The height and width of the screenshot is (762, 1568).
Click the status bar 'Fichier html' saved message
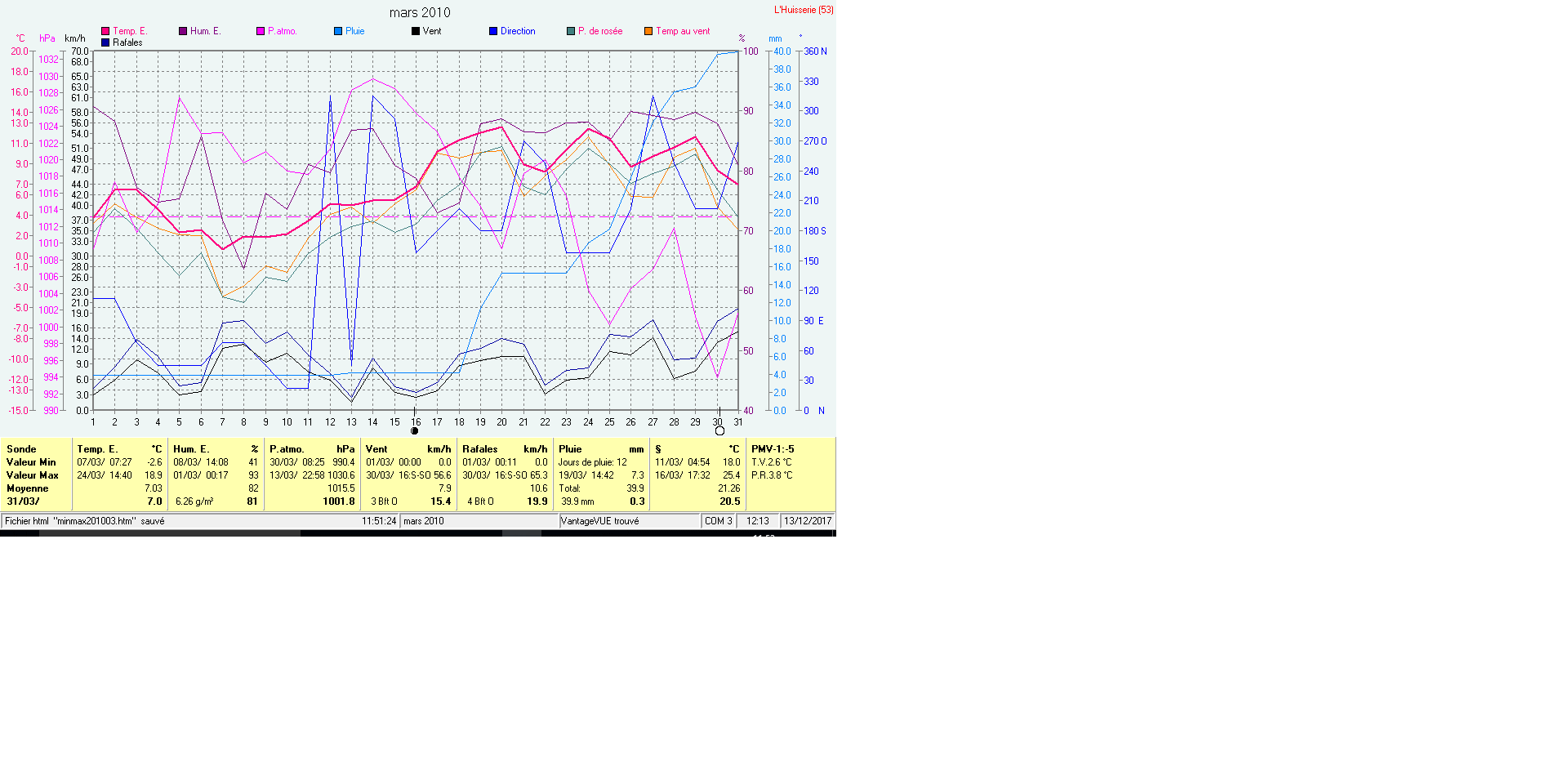pos(85,521)
